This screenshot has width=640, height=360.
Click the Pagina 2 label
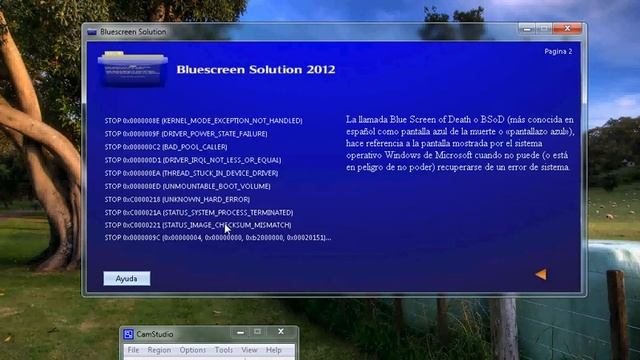(558, 51)
